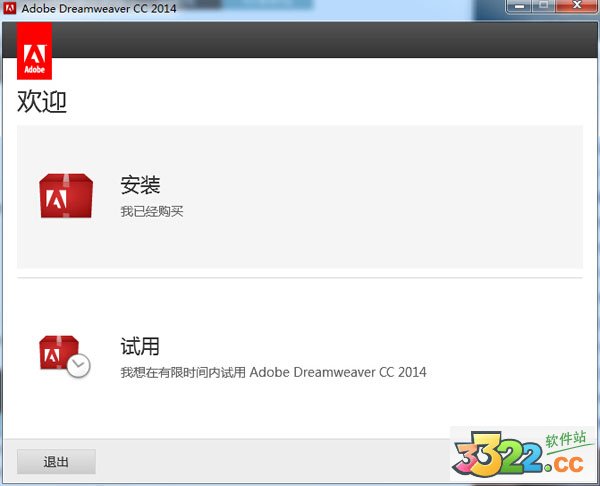This screenshot has width=600, height=486.
Task: Click the trial description mentioning Adobe Dreamweaver CC 2014
Action: click(273, 372)
